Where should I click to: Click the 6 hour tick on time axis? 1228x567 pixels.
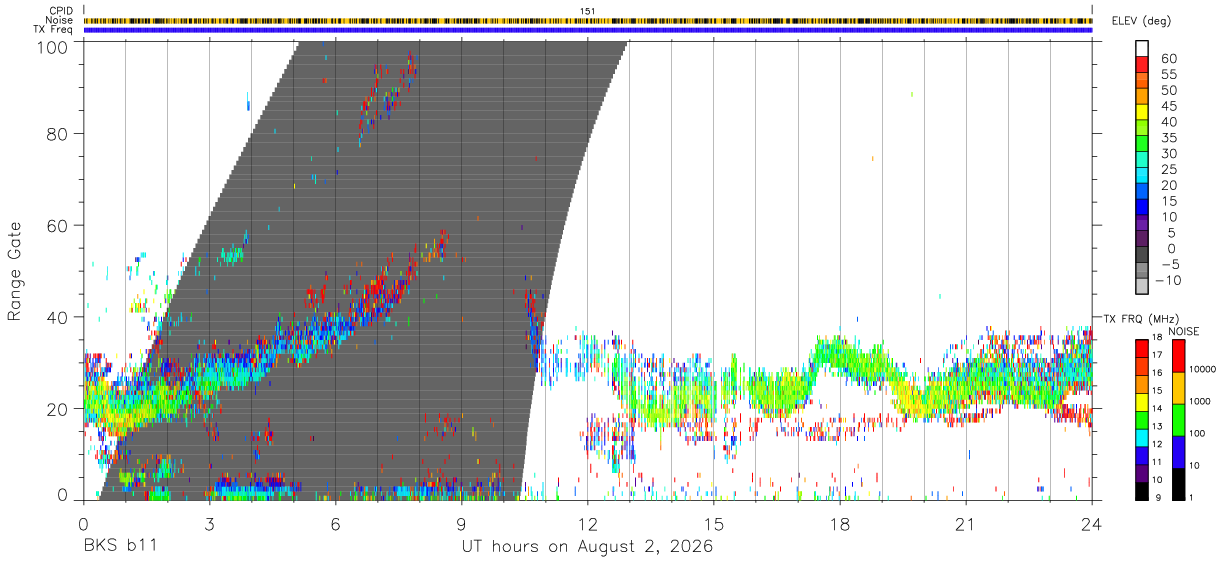pos(335,523)
